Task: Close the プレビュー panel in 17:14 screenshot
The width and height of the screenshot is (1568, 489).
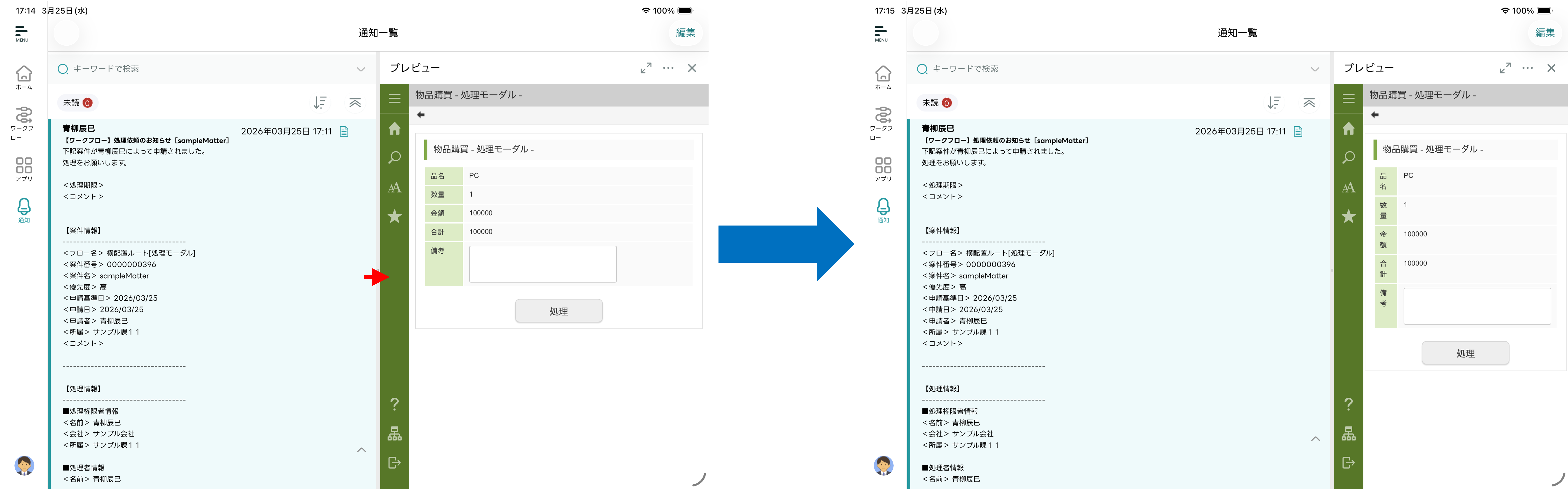Action: tap(692, 68)
